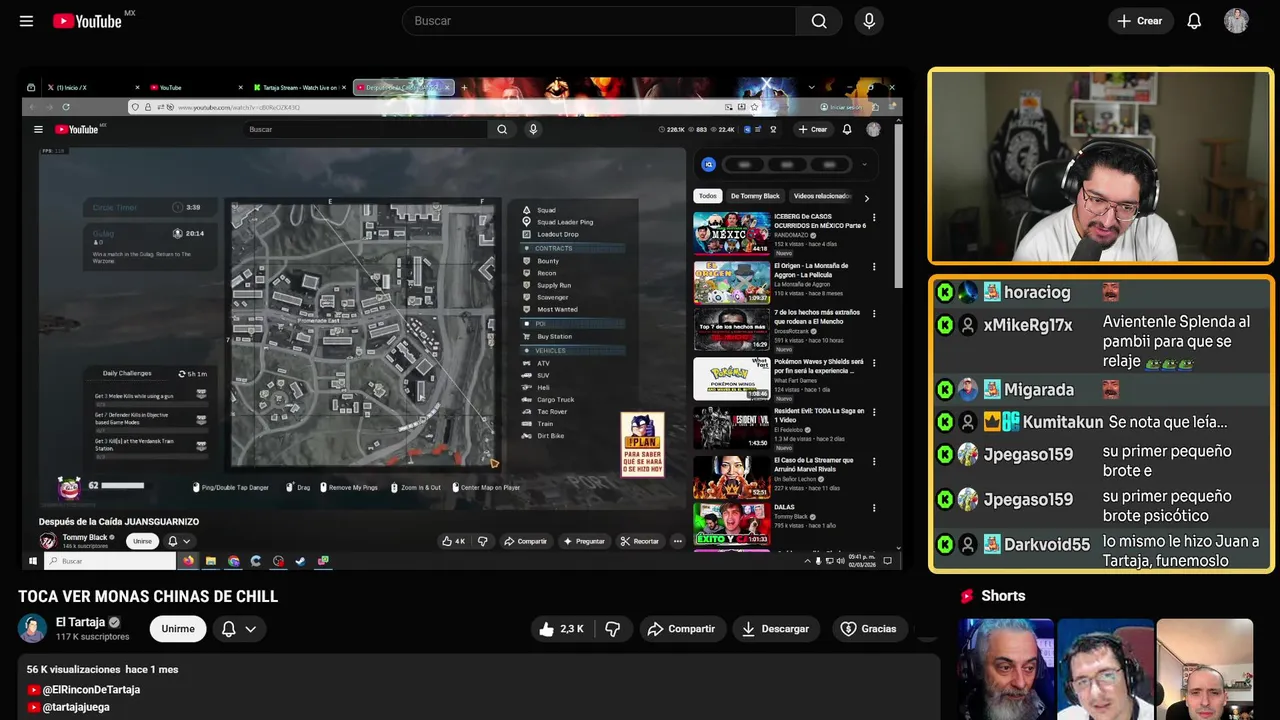In the streamed page, click the dislike thumb beside 4 K
The image size is (1280, 720).
pos(483,541)
